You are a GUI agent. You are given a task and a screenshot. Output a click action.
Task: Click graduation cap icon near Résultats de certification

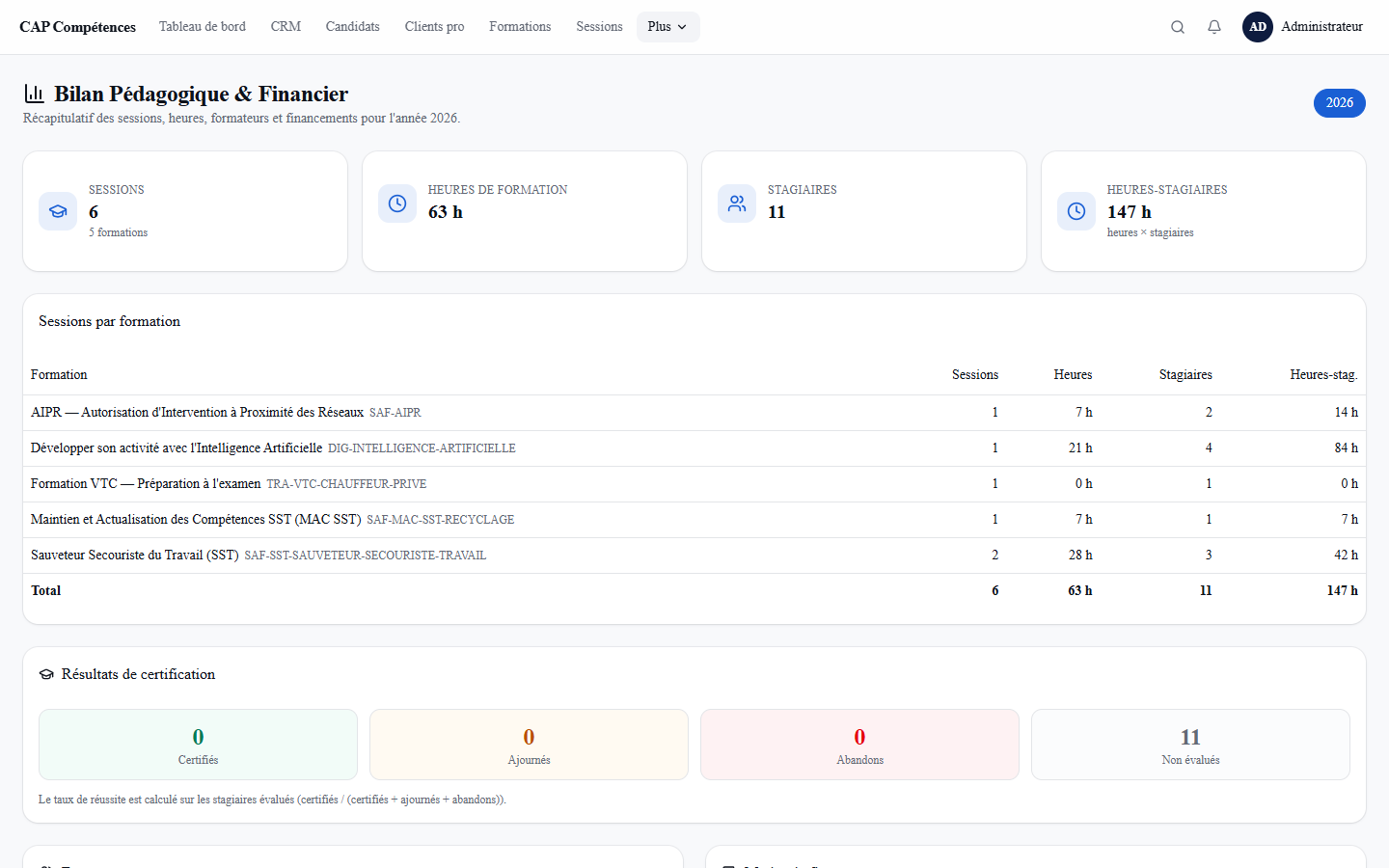tap(46, 674)
